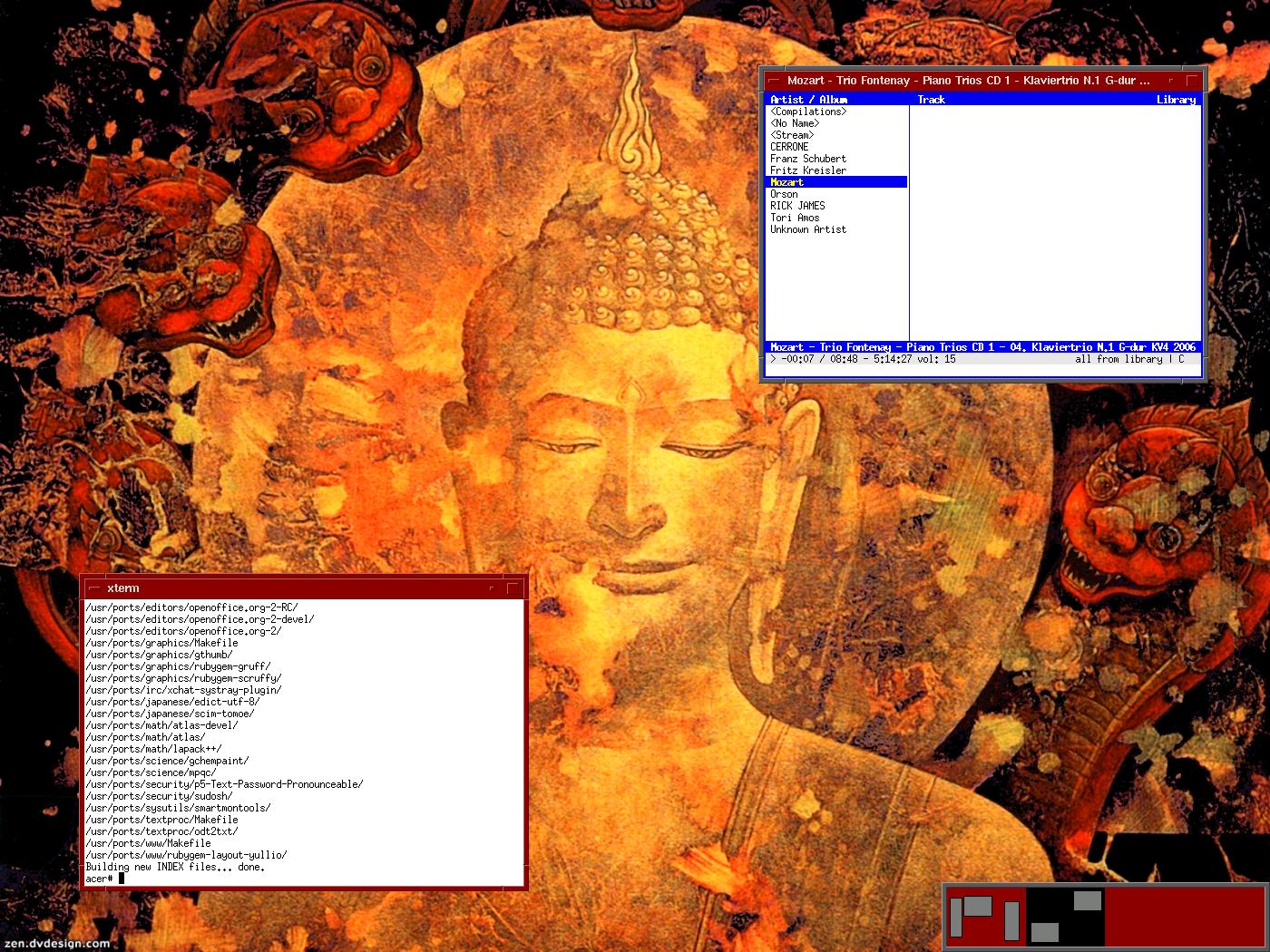Screen dimensions: 1270x952
Task: Click the xterm title label
Action: click(x=123, y=588)
